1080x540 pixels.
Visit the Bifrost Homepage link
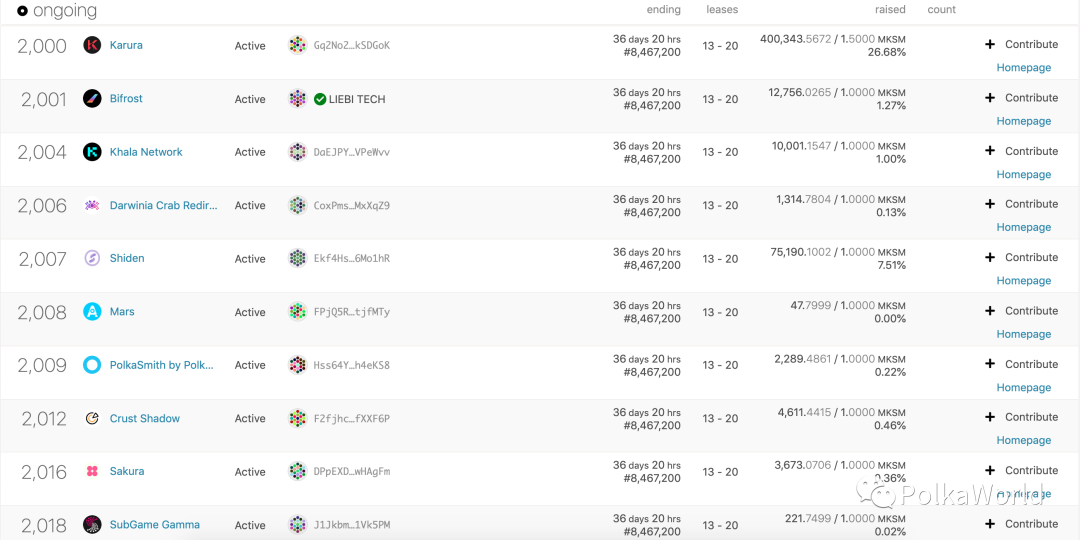point(1024,121)
